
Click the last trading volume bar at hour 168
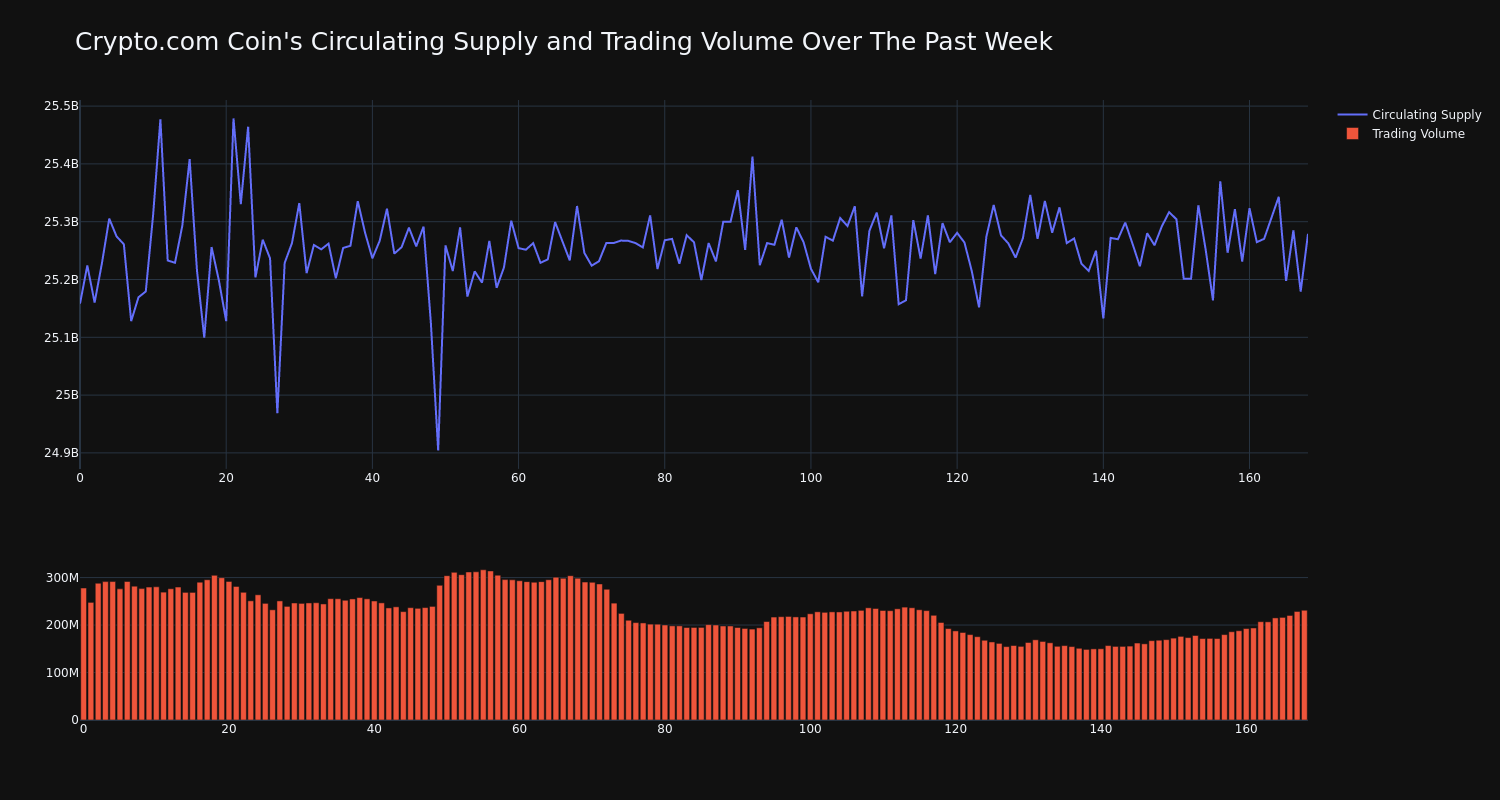click(1304, 665)
